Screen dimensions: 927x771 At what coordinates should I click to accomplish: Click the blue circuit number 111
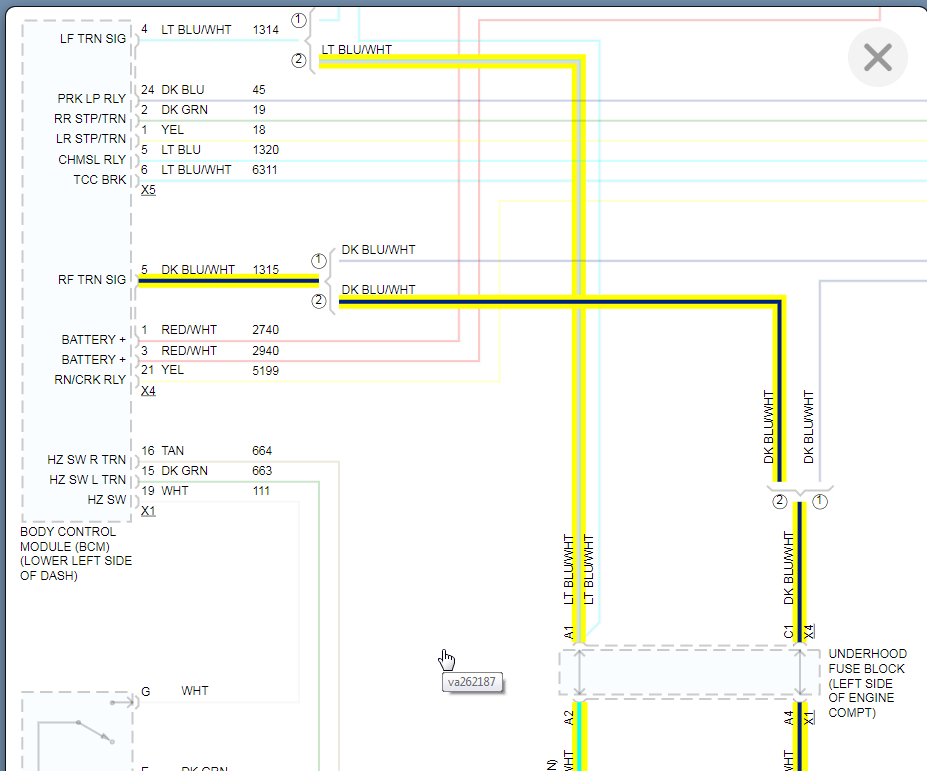(262, 491)
